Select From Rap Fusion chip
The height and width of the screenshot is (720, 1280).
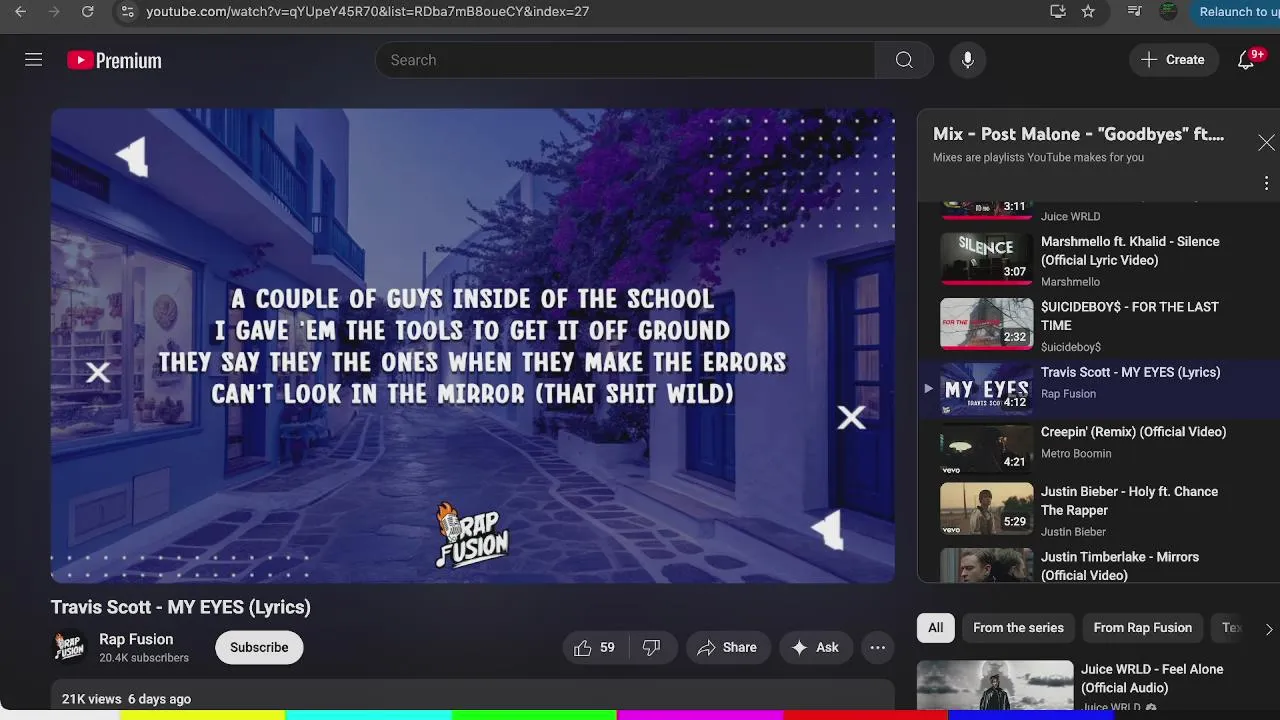point(1142,628)
